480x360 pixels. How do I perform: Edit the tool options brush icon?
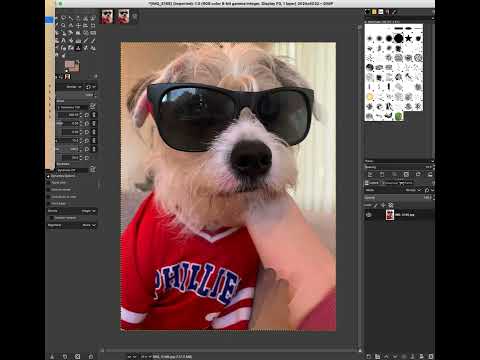(92, 107)
